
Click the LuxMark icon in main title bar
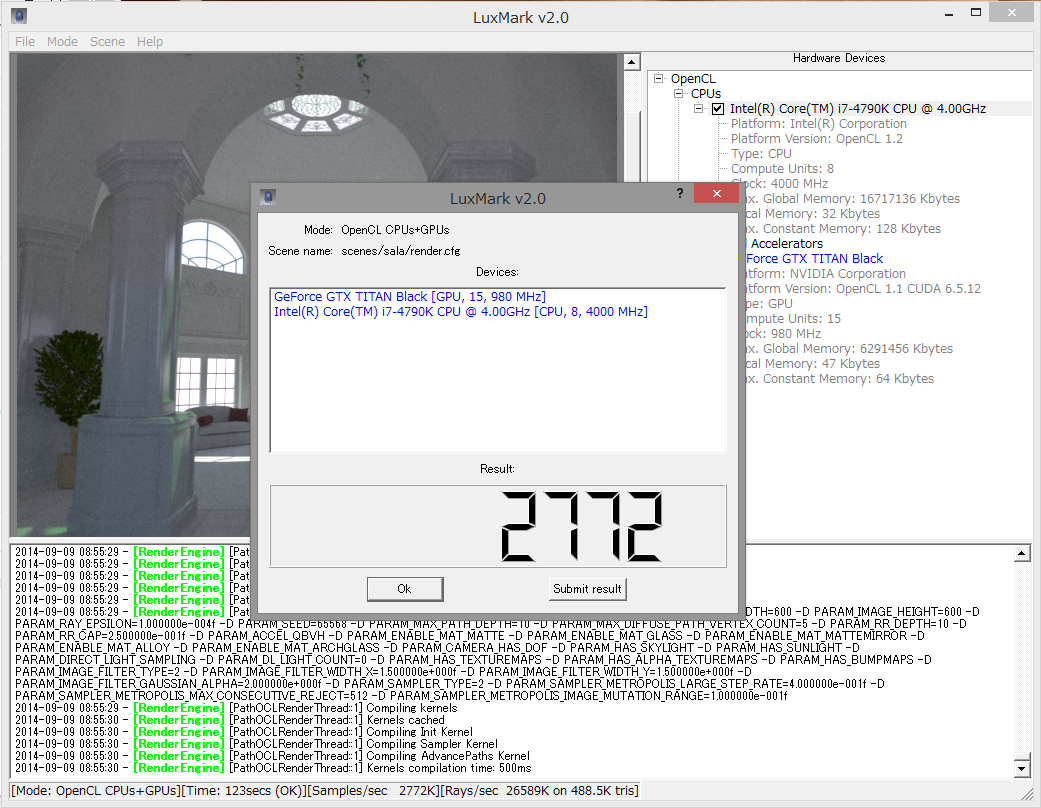click(19, 15)
